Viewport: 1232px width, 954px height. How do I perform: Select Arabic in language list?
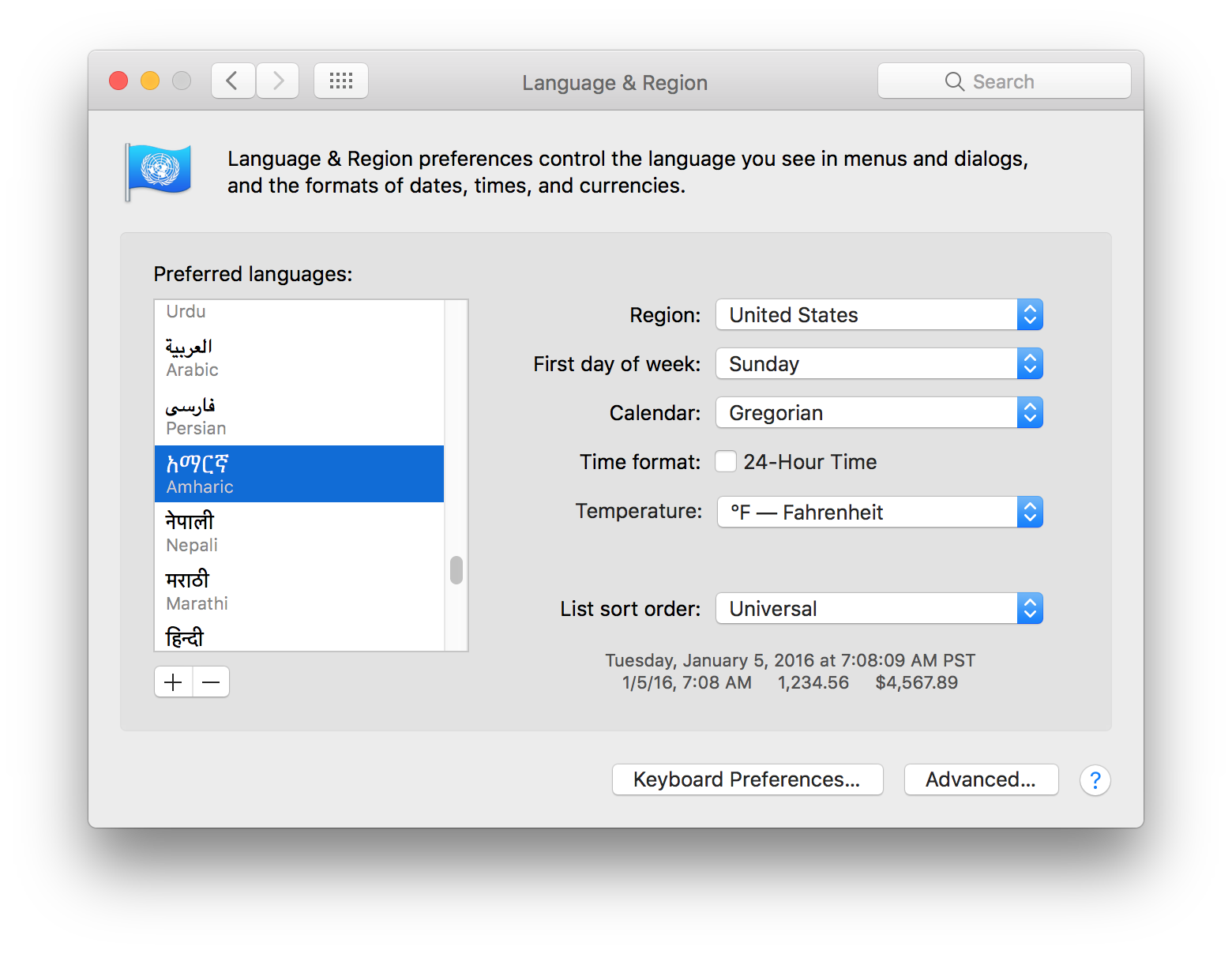pyautogui.click(x=299, y=358)
